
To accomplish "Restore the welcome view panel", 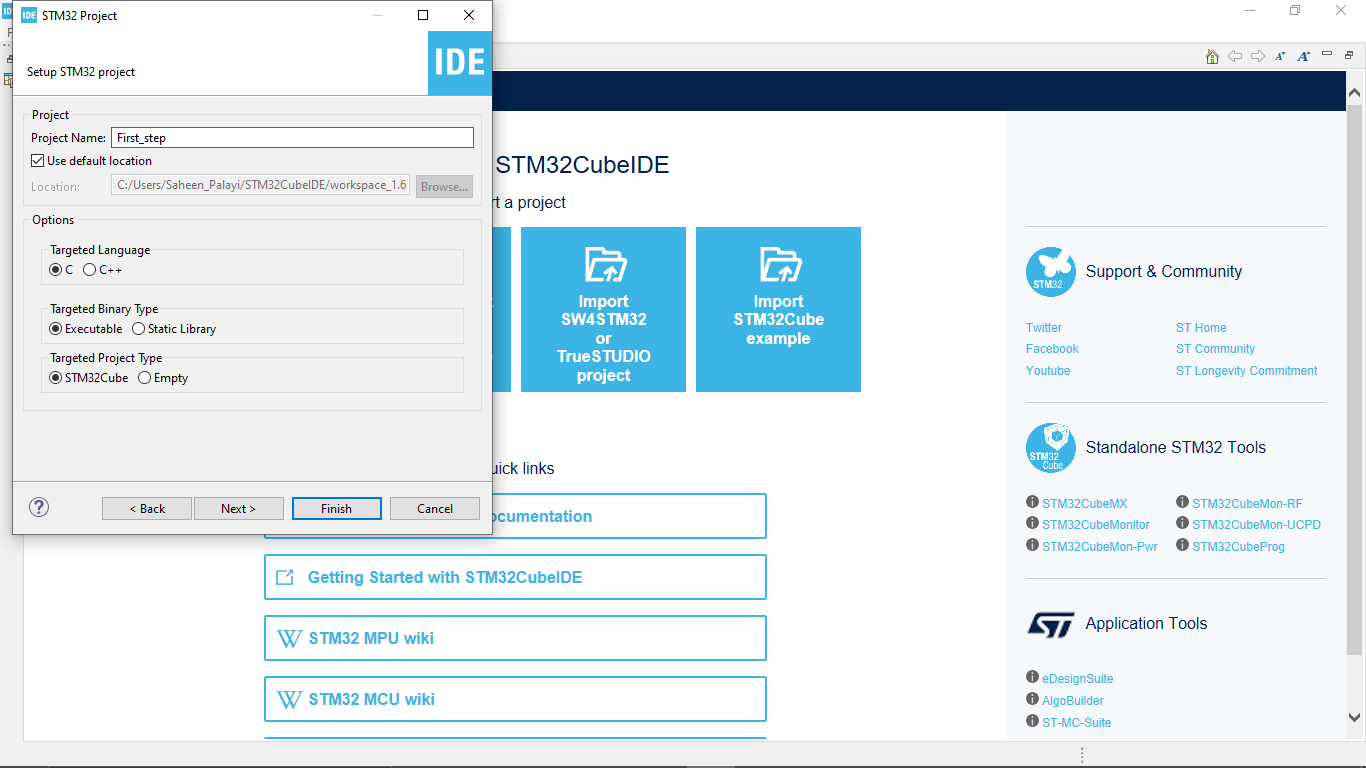I will point(1349,55).
